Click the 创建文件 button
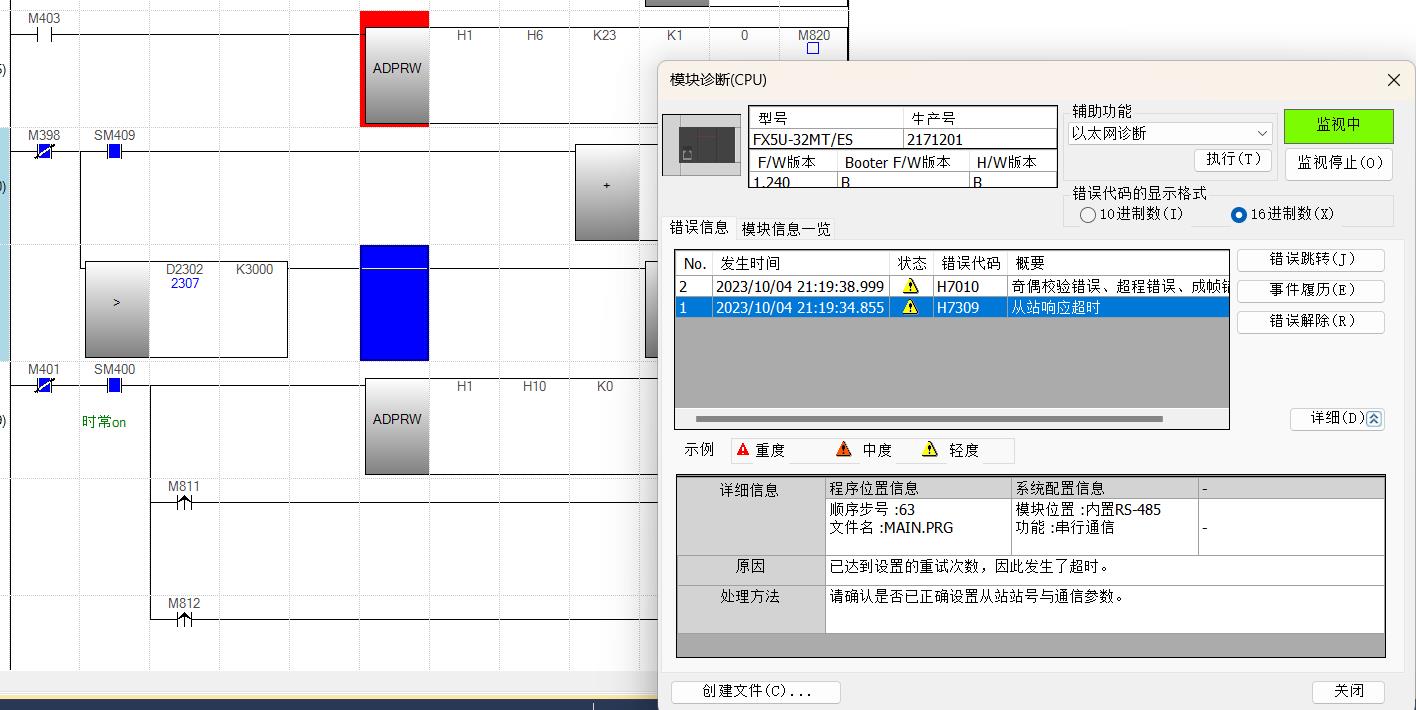 point(755,691)
